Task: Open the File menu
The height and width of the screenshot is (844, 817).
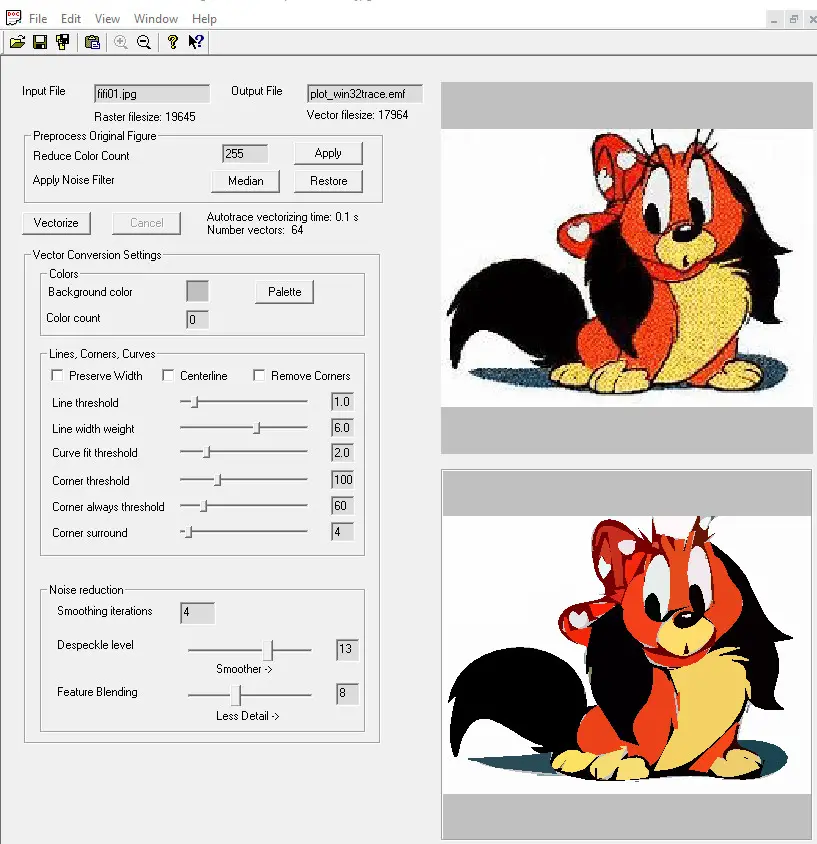Action: [38, 19]
